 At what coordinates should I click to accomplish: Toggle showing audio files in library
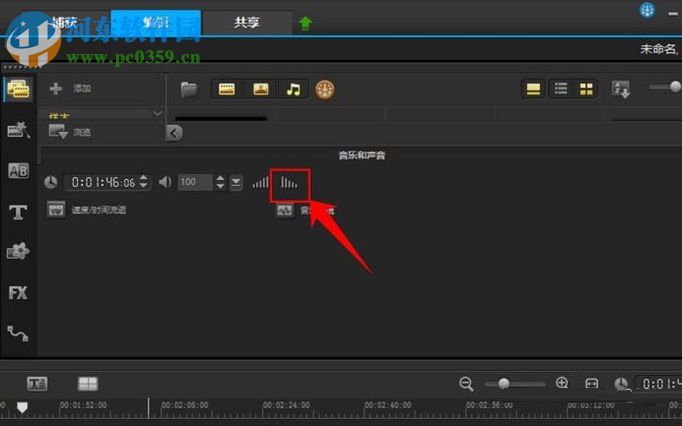pos(294,90)
